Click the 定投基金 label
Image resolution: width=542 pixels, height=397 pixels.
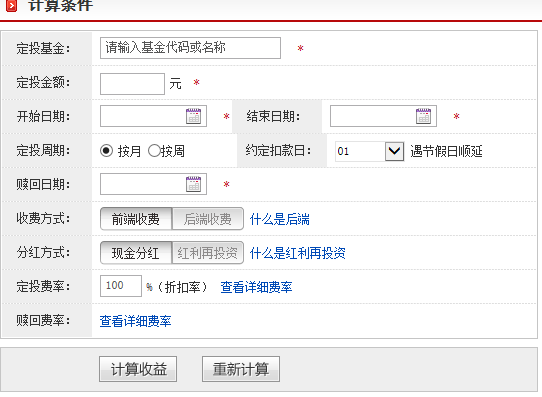43,48
